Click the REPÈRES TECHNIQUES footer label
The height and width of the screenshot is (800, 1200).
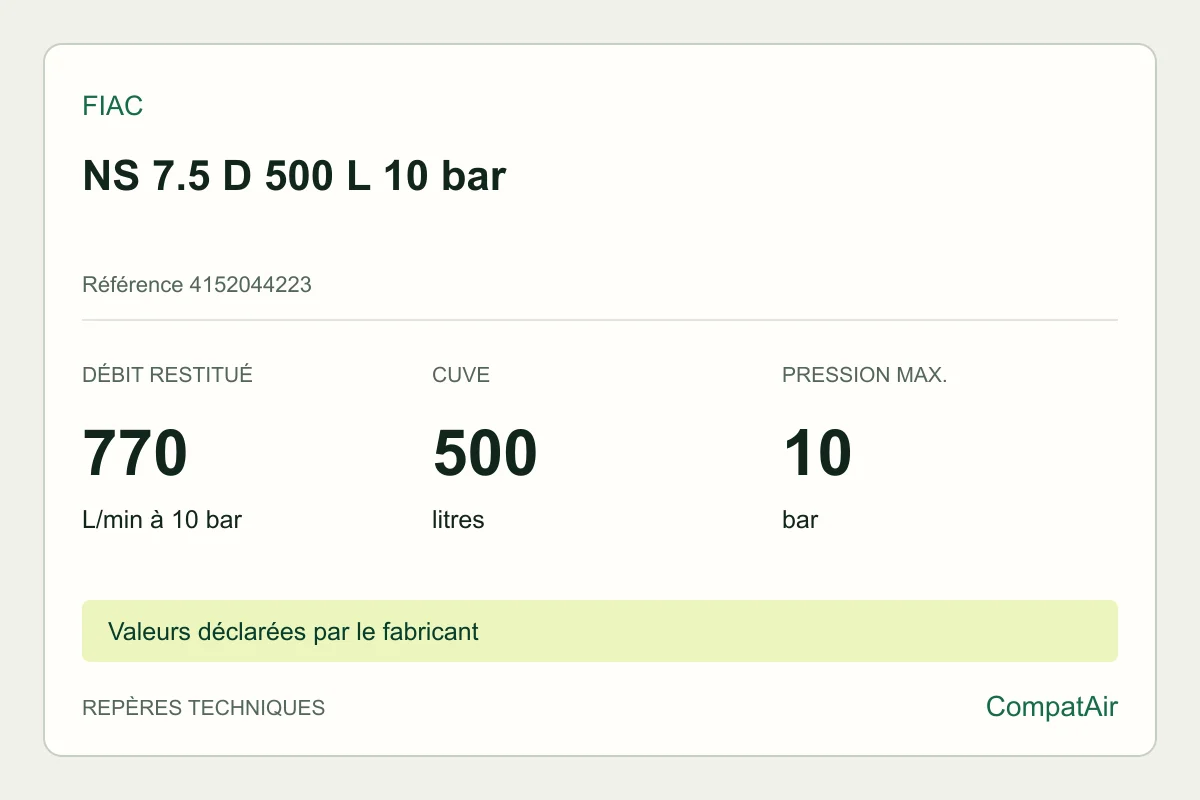click(203, 708)
